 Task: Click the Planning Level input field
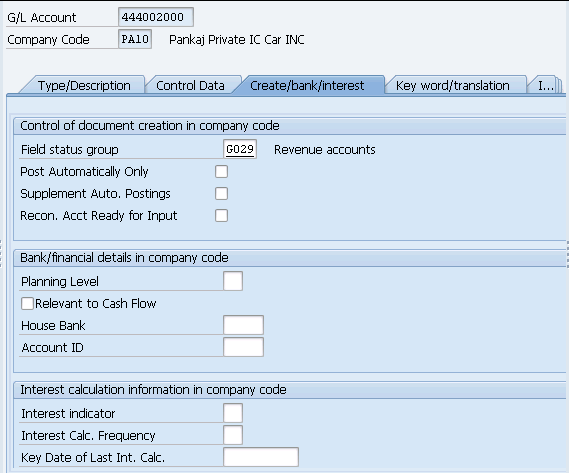click(233, 281)
